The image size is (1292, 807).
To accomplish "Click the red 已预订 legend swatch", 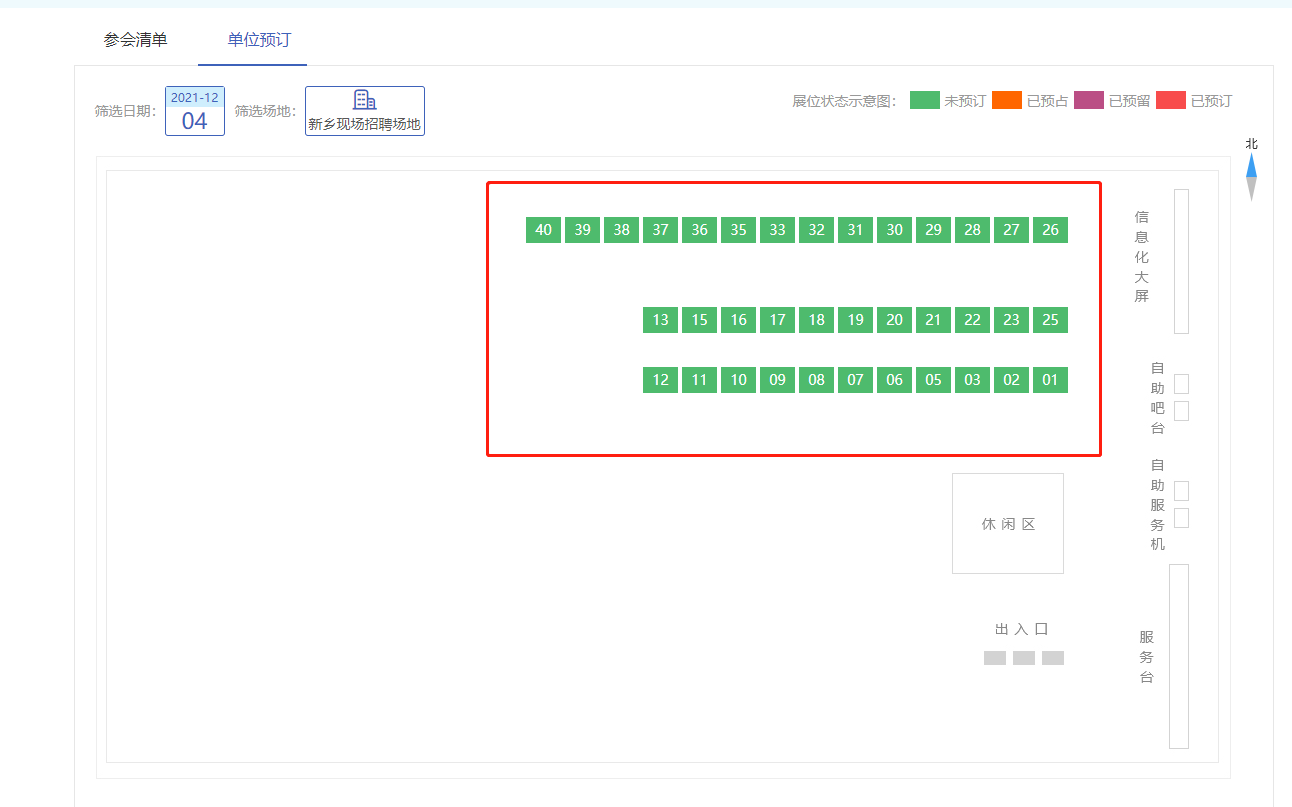I will click(1171, 101).
